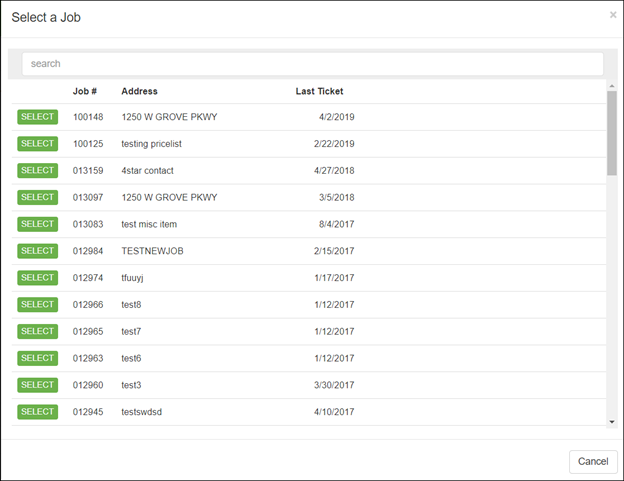The height and width of the screenshot is (481, 624).
Task: Select job 100148 at 1250 W Grove Pkwy
Action: click(x=37, y=117)
